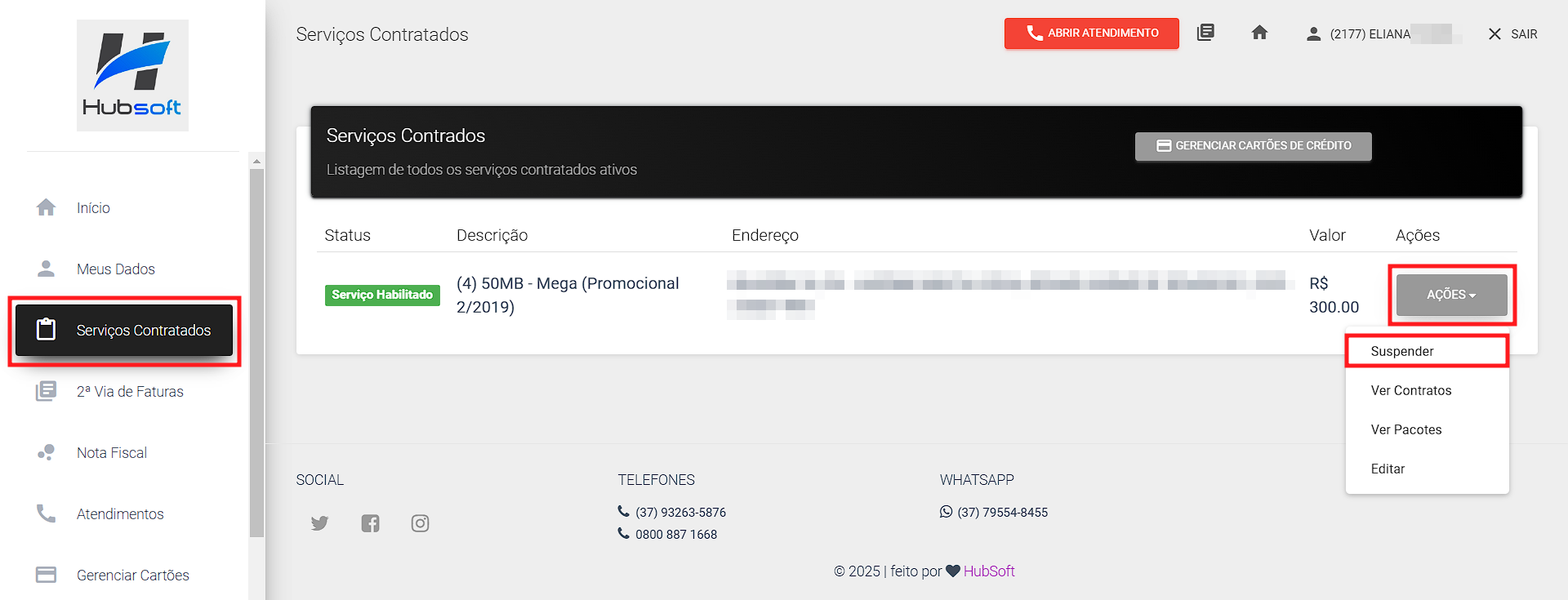Image resolution: width=1568 pixels, height=600 pixels.
Task: Open invoices icon in top bar
Action: click(x=1205, y=33)
